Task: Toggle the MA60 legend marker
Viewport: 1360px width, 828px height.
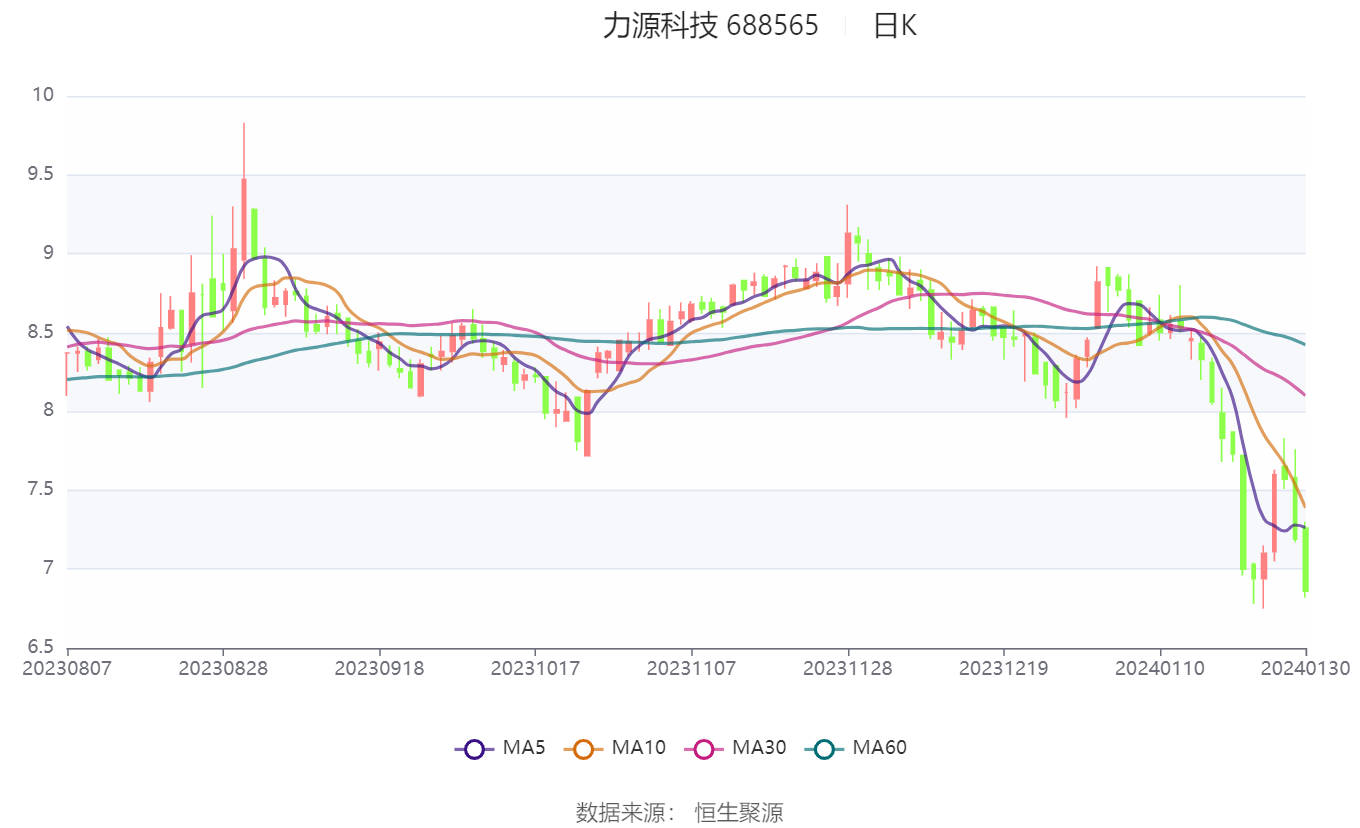Action: click(x=824, y=748)
